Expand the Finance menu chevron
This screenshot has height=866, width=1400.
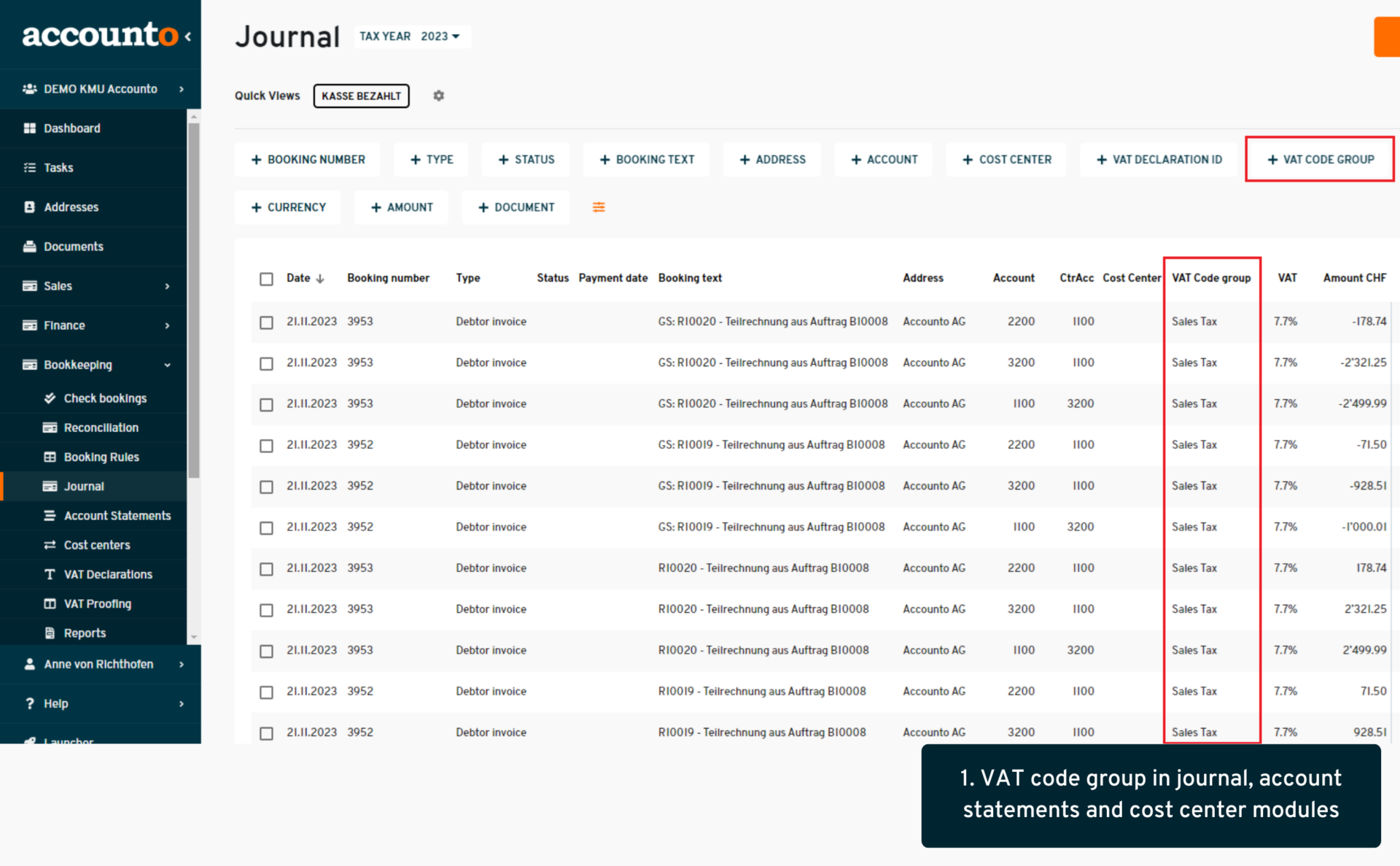(x=168, y=325)
